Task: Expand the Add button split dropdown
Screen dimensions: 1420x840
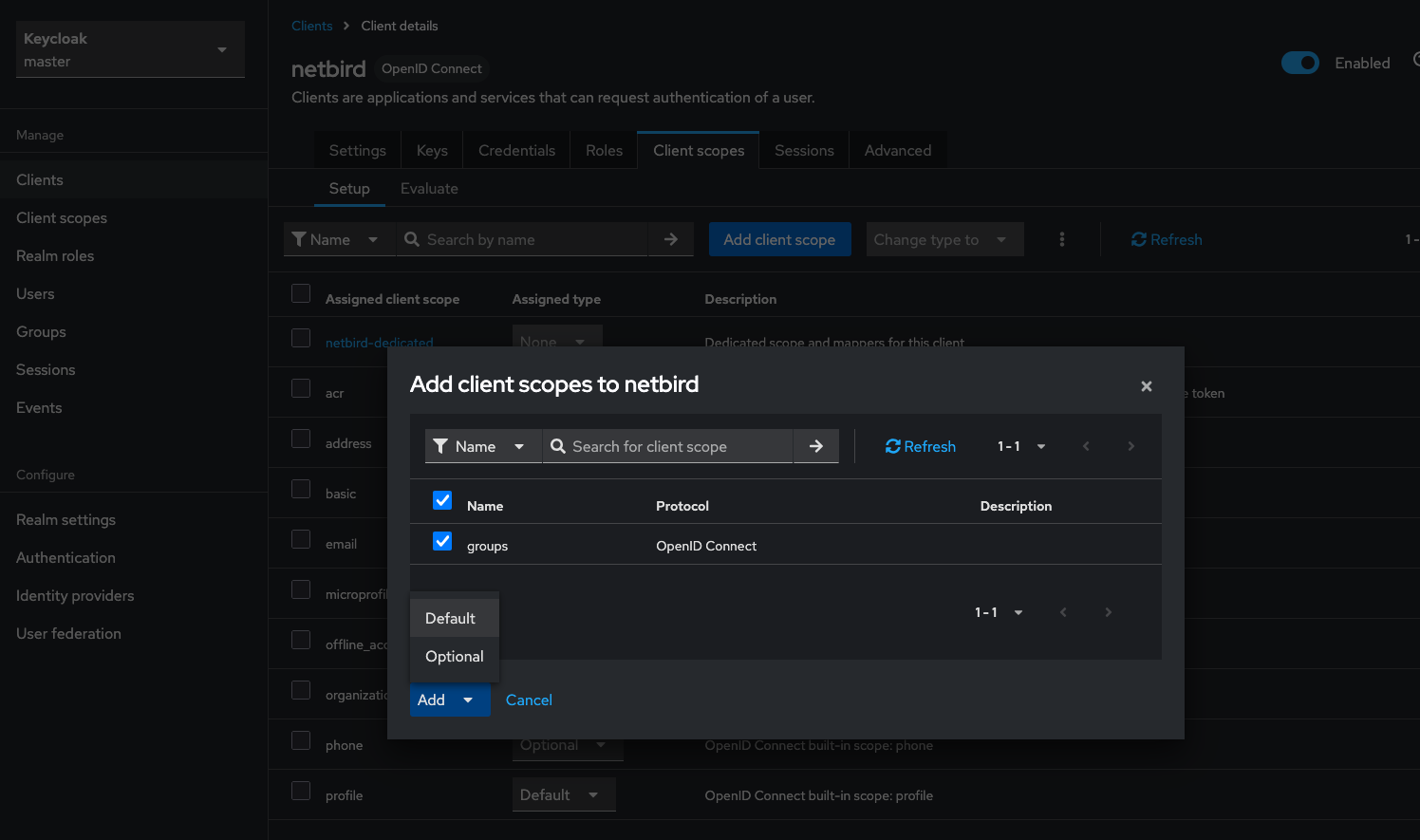Action: point(468,700)
